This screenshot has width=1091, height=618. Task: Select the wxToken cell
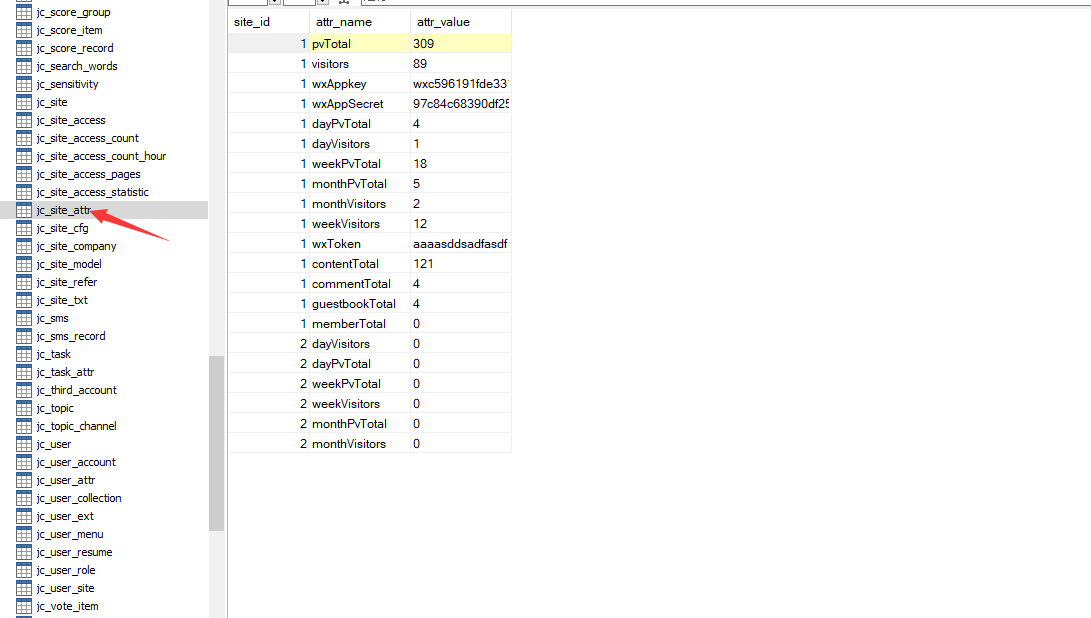pos(360,244)
